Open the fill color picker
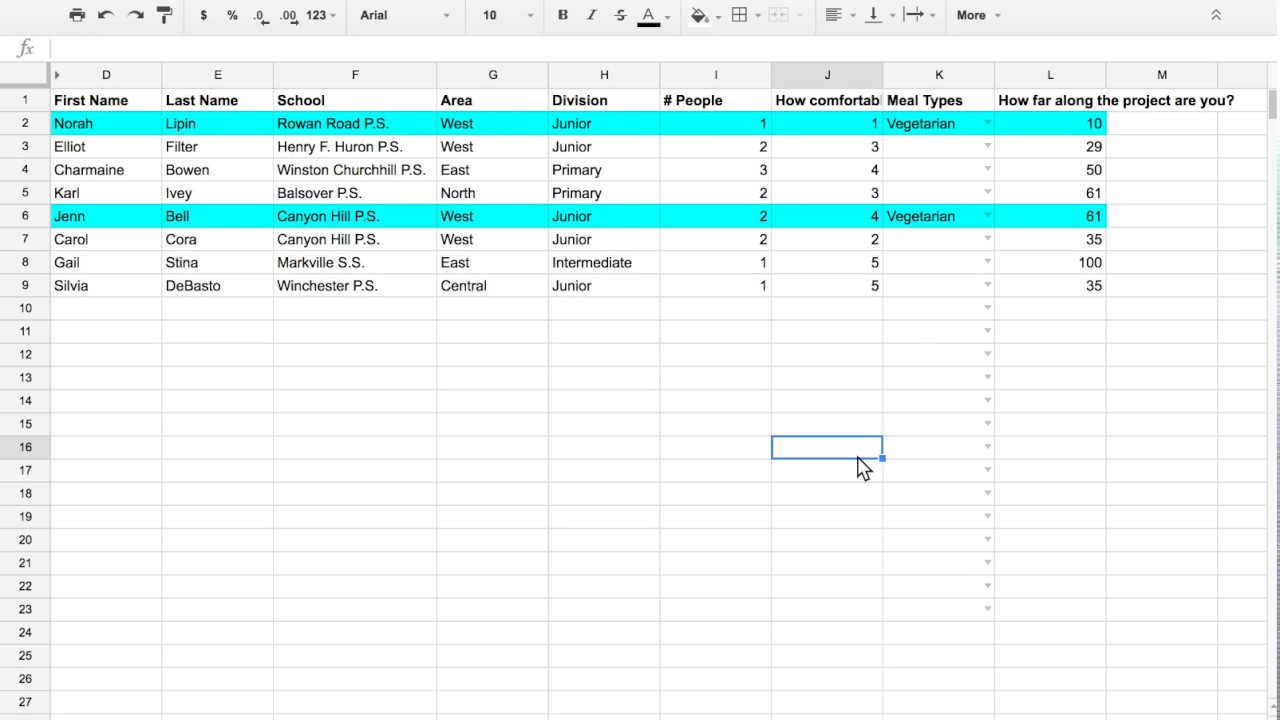Viewport: 1280px width, 720px height. (705, 15)
